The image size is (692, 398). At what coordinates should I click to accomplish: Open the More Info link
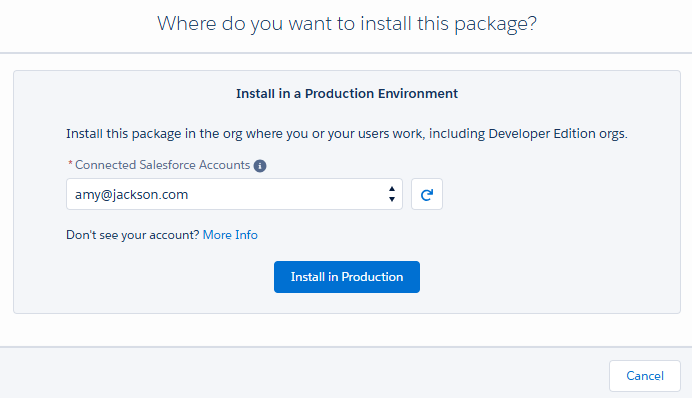[x=230, y=235]
